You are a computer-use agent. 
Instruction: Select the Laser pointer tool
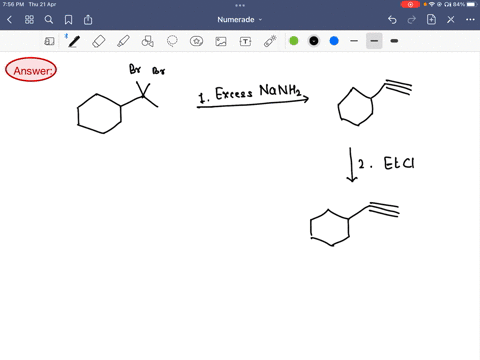(x=270, y=41)
